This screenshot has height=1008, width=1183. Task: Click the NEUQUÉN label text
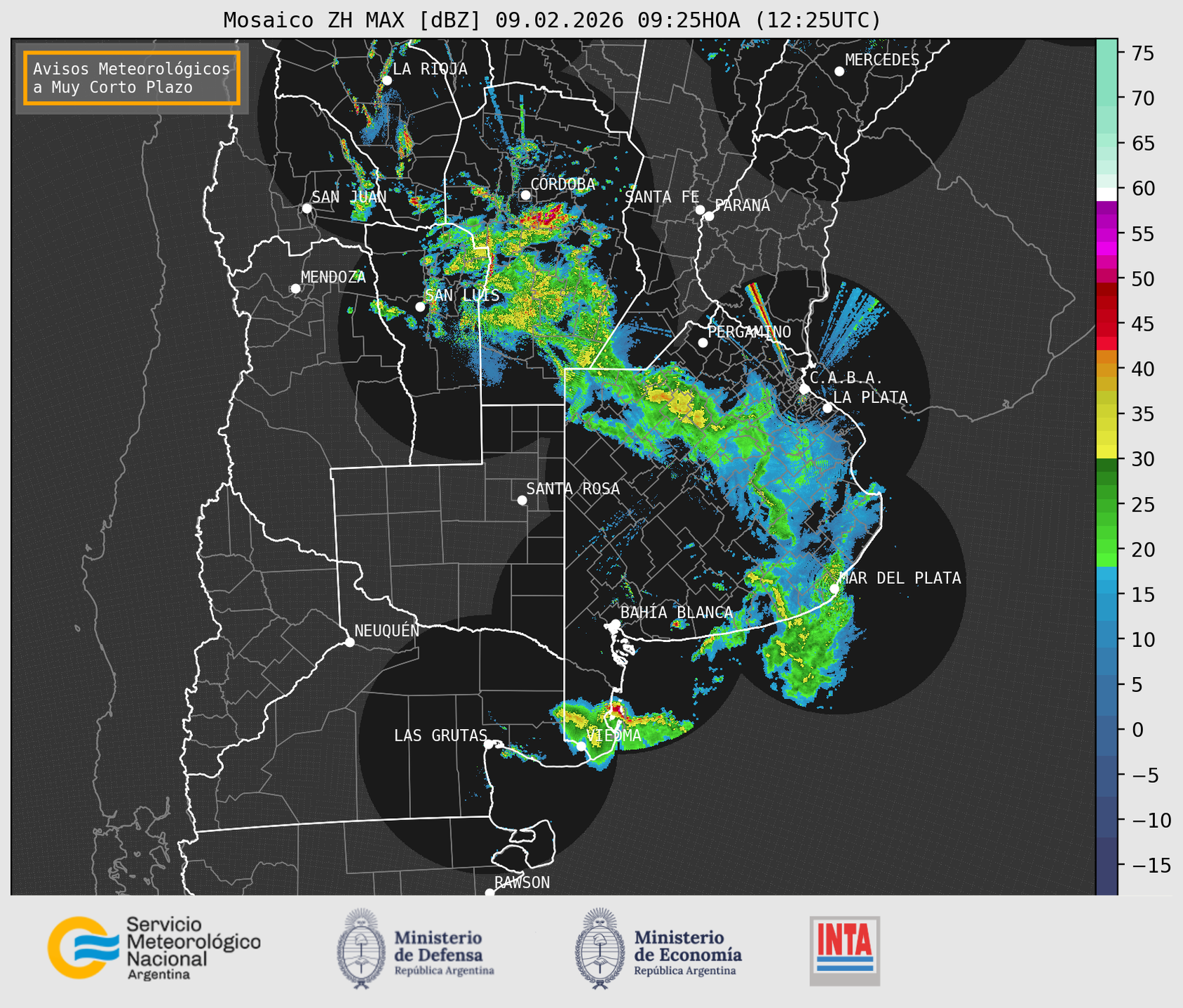coord(387,631)
